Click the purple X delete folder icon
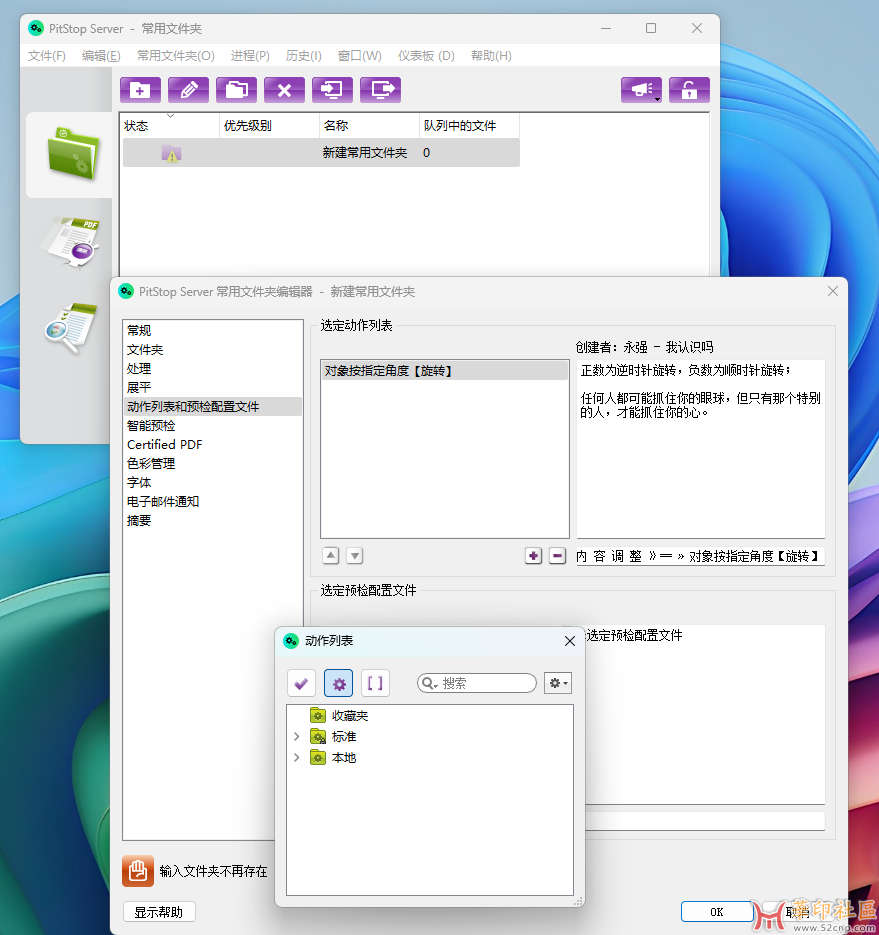 pos(284,90)
